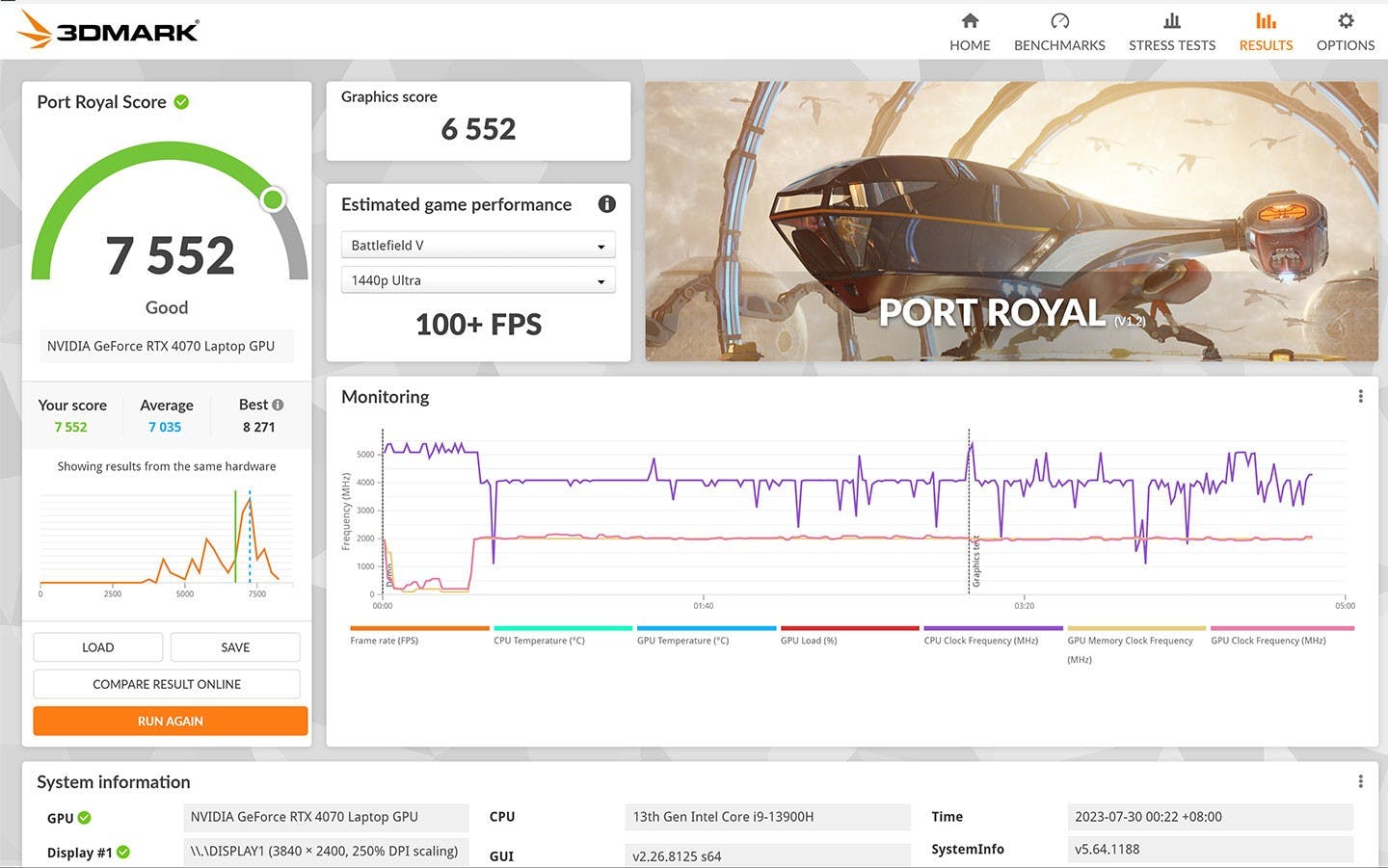
Task: Expand the Battlefield V game dropdown
Action: pyautogui.click(x=478, y=246)
